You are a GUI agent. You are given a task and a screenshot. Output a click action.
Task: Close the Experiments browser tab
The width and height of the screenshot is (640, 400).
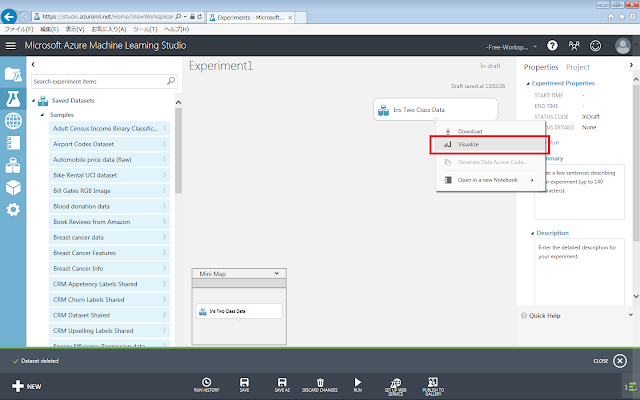coord(290,18)
